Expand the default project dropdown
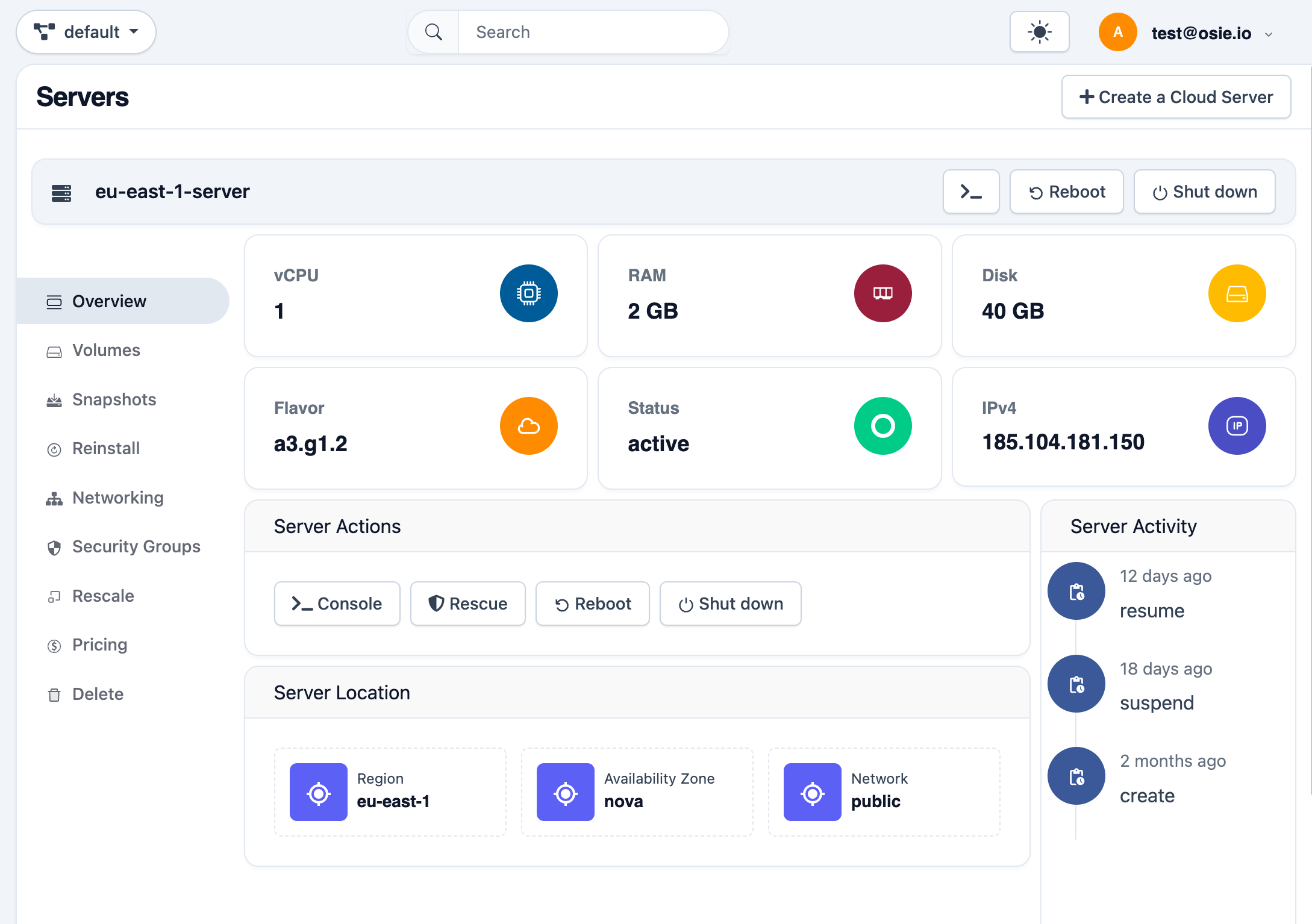The width and height of the screenshot is (1312, 924). coord(86,31)
